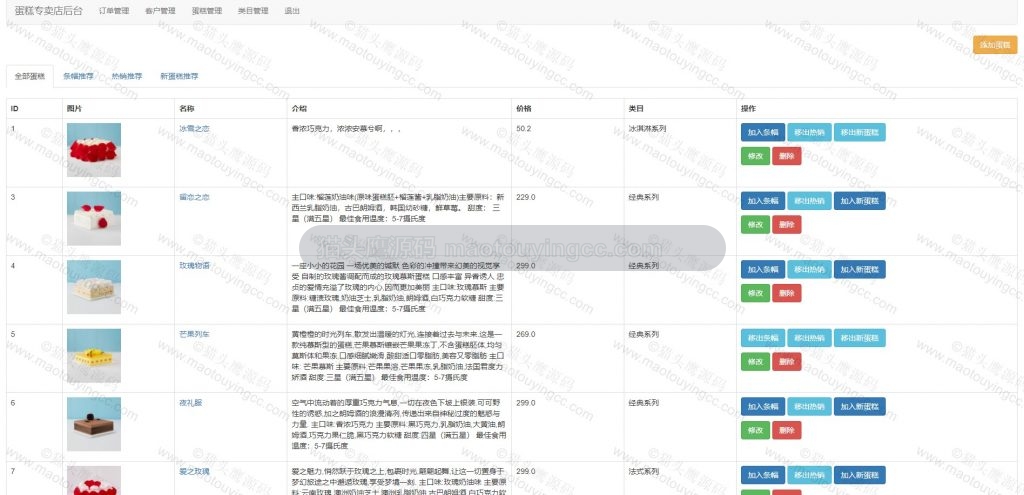Click 删除 for 夜礼服
This screenshot has height=495, width=1024.
(786, 430)
